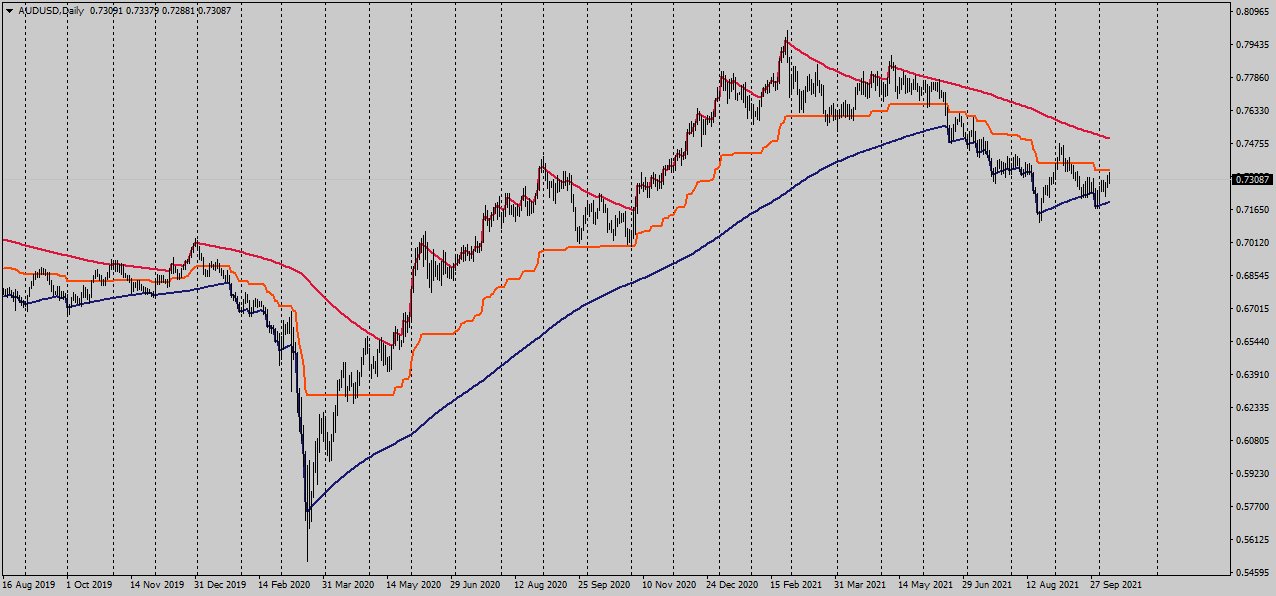Open the chart symbol dropdown arrow
The width and height of the screenshot is (1276, 596).
(10, 12)
